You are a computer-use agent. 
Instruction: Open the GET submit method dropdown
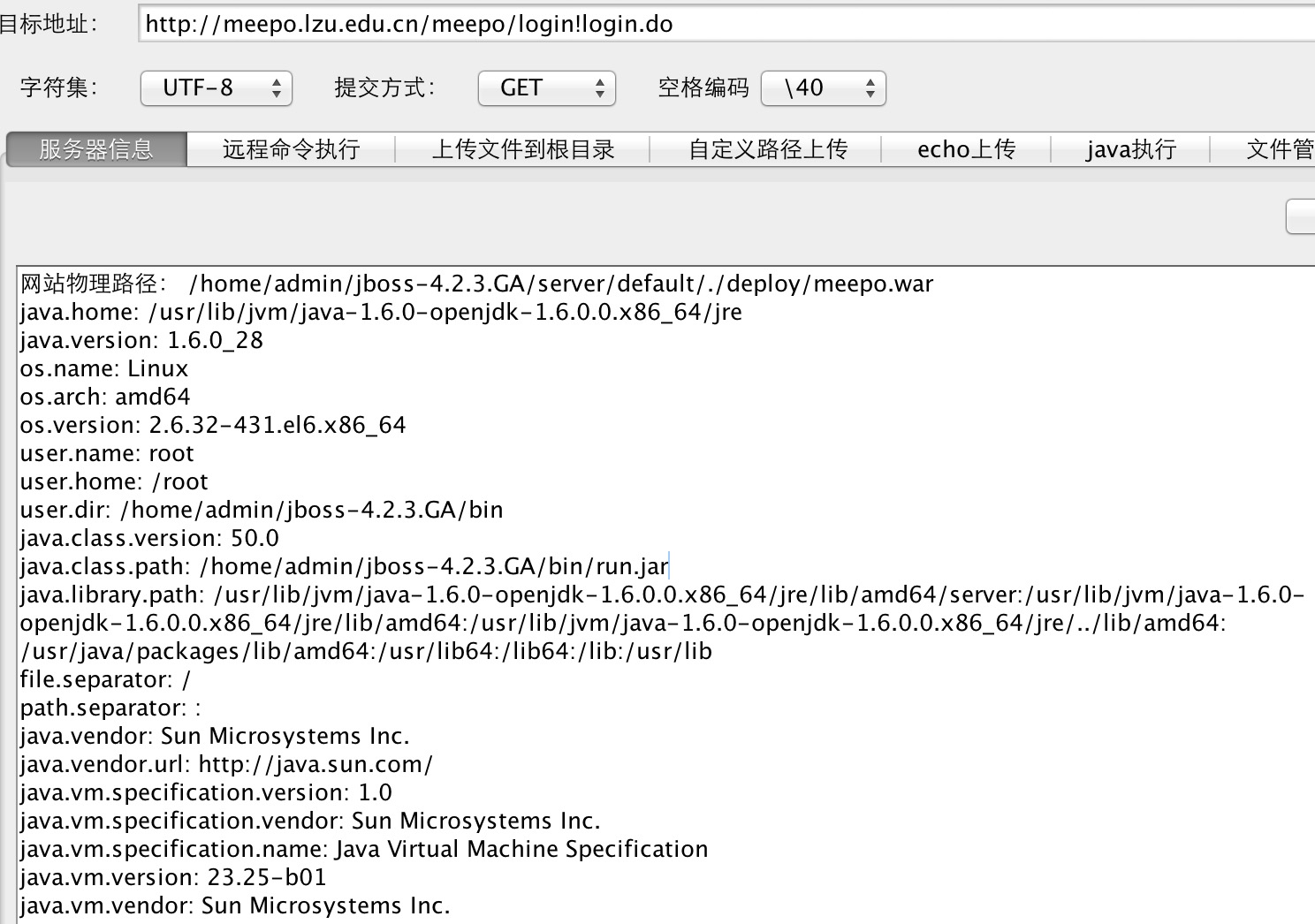546,87
